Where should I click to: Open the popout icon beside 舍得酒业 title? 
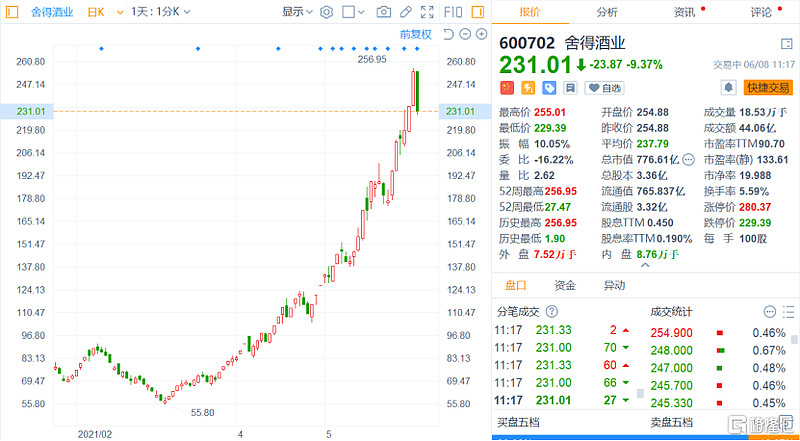click(x=786, y=44)
